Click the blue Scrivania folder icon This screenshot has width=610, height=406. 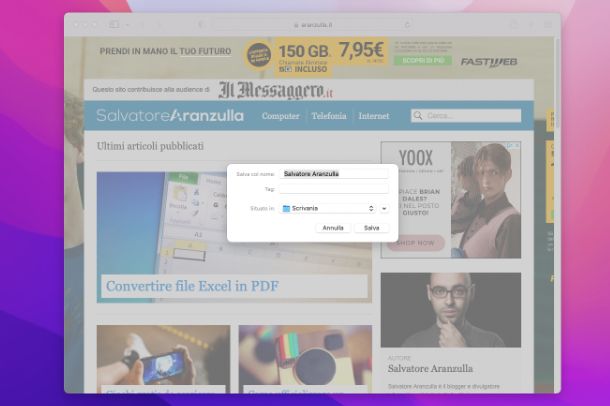point(286,209)
